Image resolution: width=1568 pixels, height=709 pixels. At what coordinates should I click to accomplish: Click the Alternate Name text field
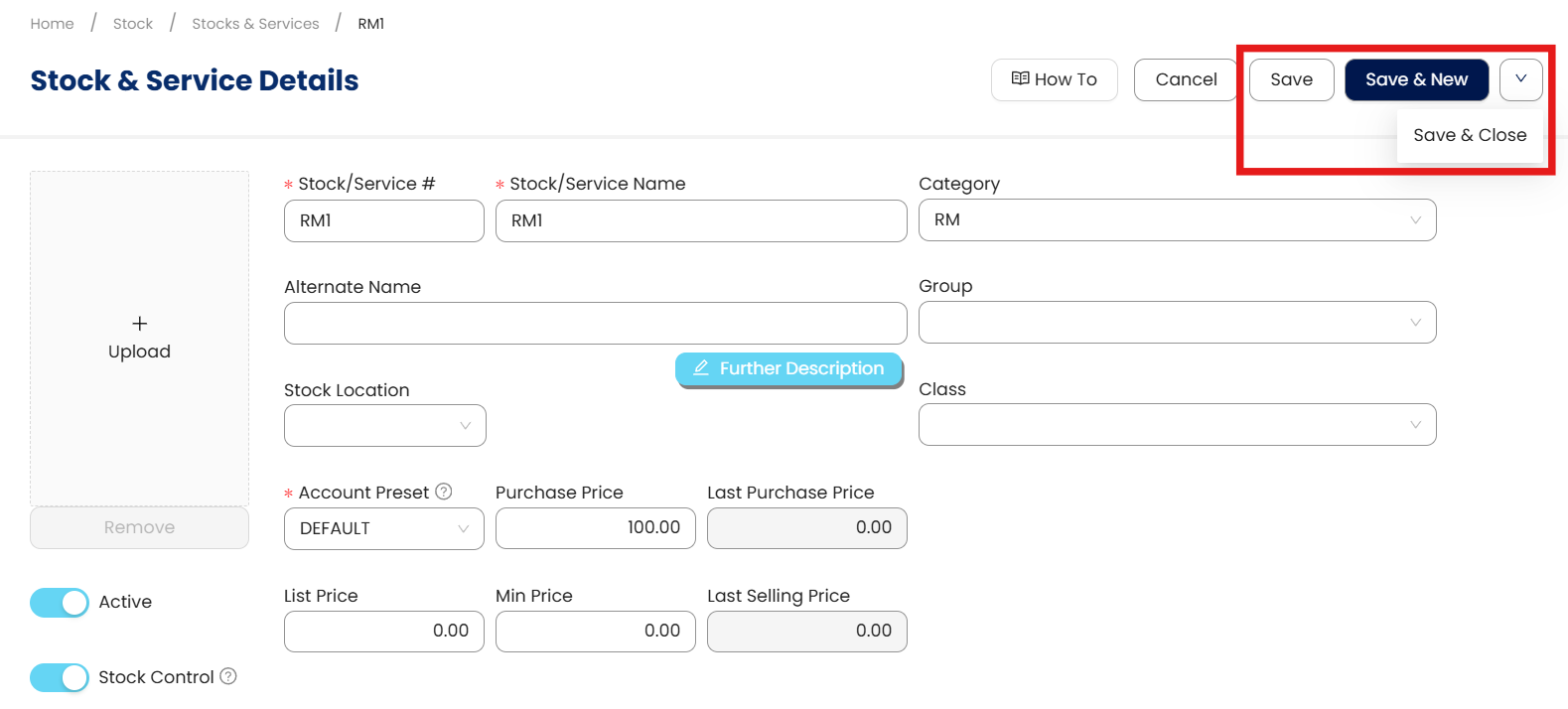[595, 324]
